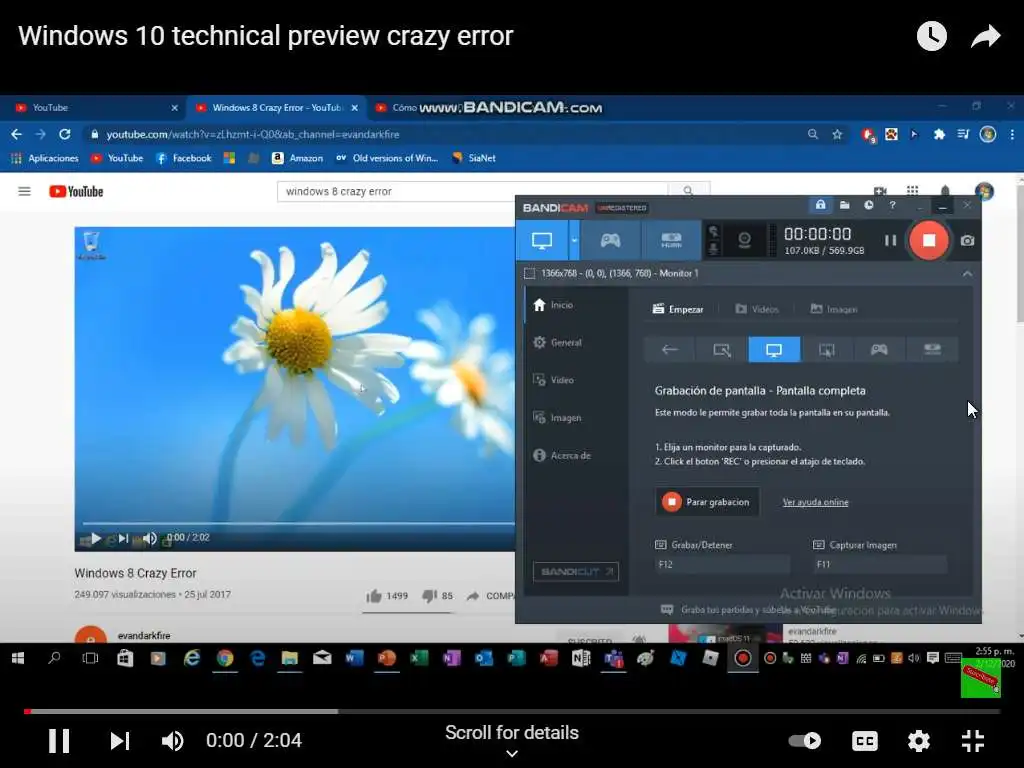Bookmark page with star icon
Image resolution: width=1024 pixels, height=768 pixels.
[837, 135]
